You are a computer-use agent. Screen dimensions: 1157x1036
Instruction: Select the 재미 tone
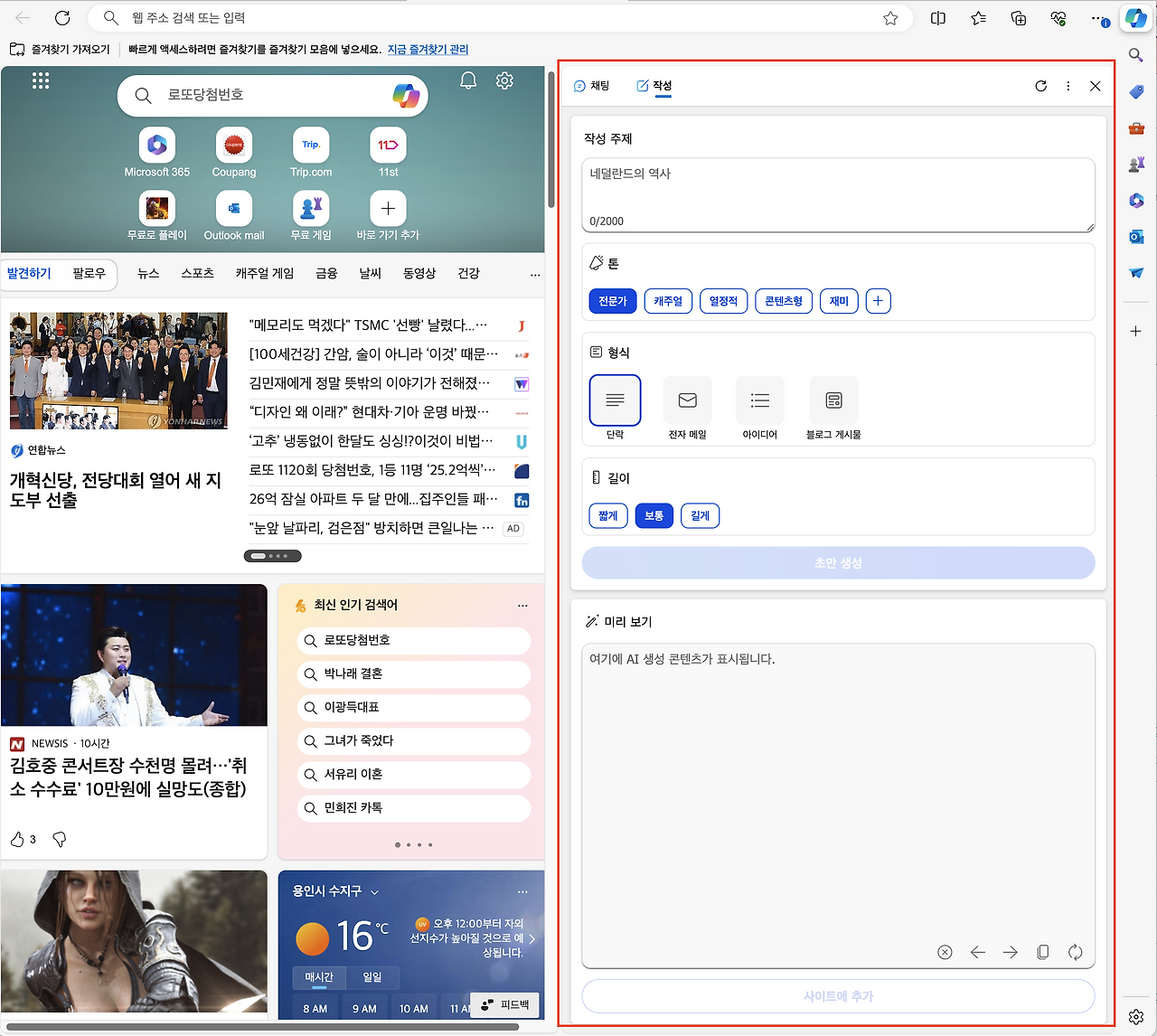[839, 301]
